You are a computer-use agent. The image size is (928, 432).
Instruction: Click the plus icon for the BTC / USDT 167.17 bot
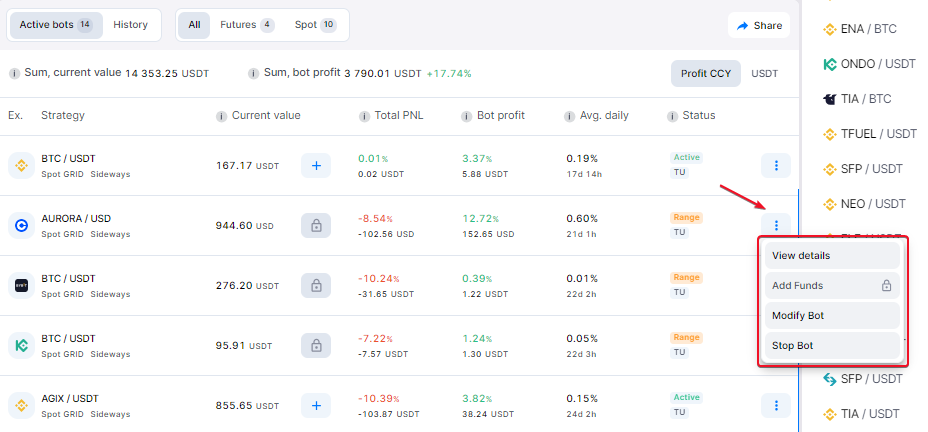tap(316, 166)
